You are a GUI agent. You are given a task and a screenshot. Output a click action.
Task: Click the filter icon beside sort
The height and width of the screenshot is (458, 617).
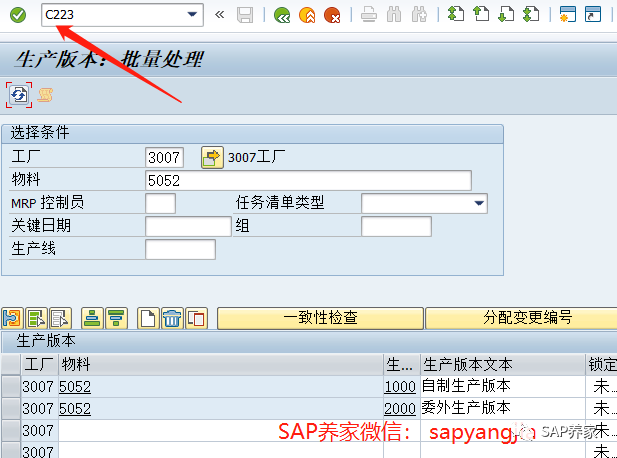point(116,318)
